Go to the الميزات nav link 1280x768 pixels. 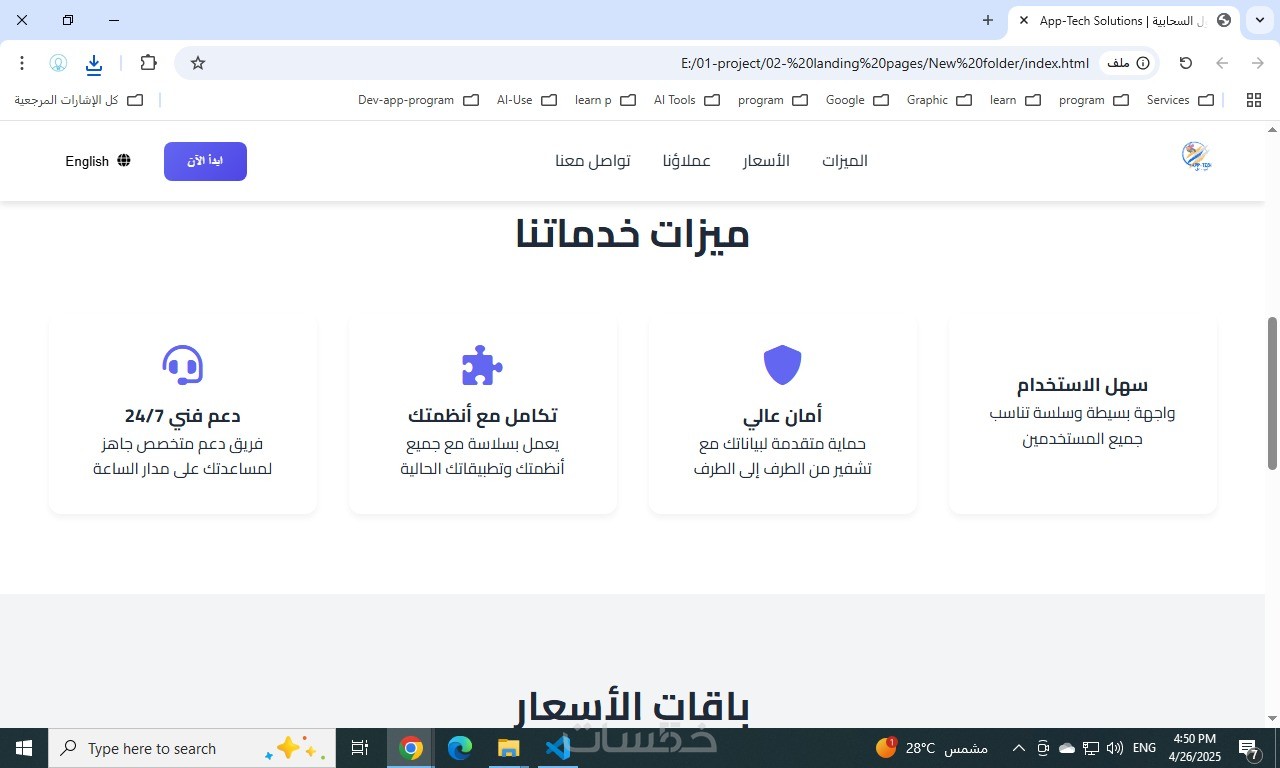coord(845,161)
